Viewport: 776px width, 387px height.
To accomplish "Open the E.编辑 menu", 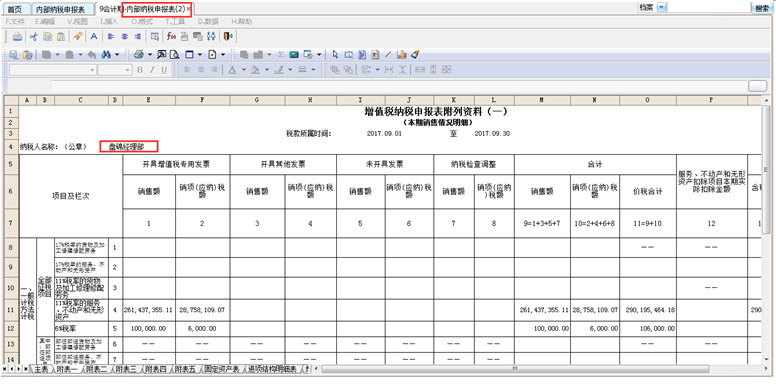I will (45, 22).
